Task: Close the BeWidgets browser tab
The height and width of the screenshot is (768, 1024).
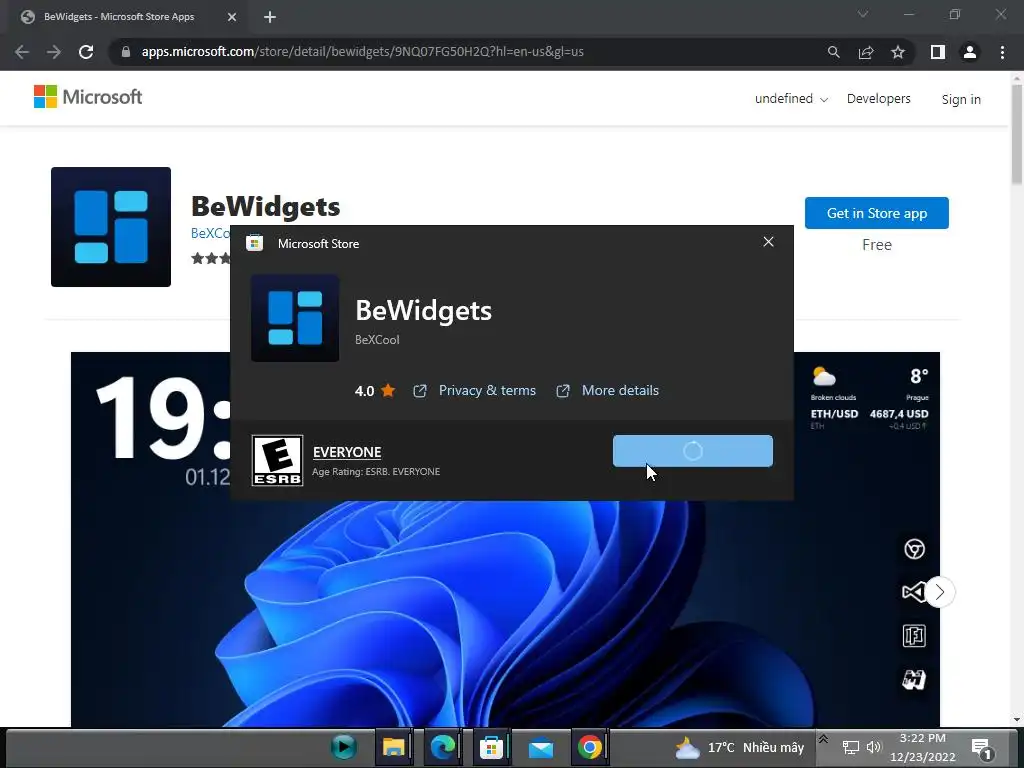Action: click(x=232, y=17)
